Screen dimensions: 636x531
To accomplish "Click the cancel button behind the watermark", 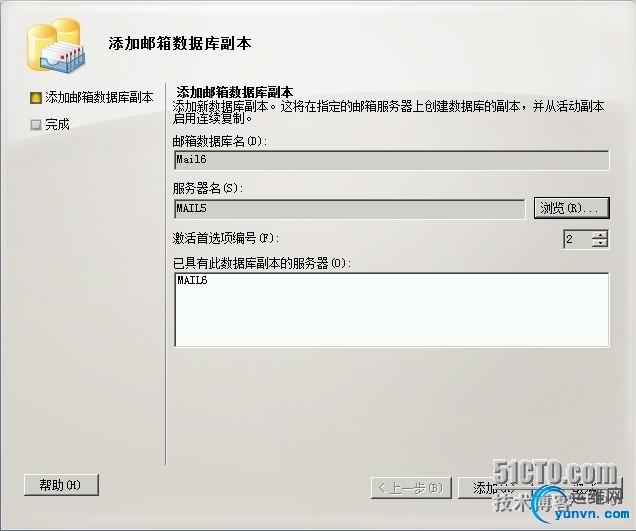I will 578,488.
